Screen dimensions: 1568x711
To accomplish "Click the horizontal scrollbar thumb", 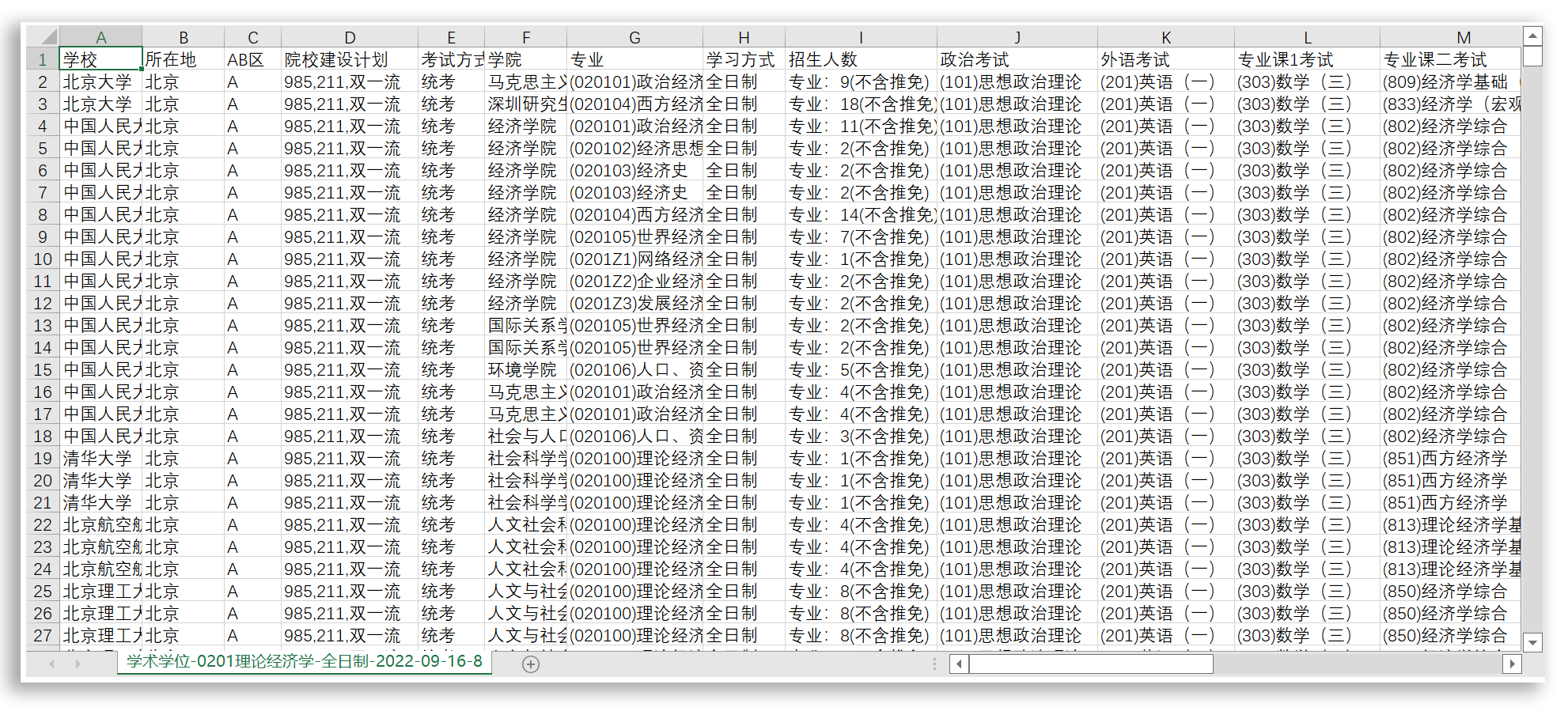I will pos(1091,664).
